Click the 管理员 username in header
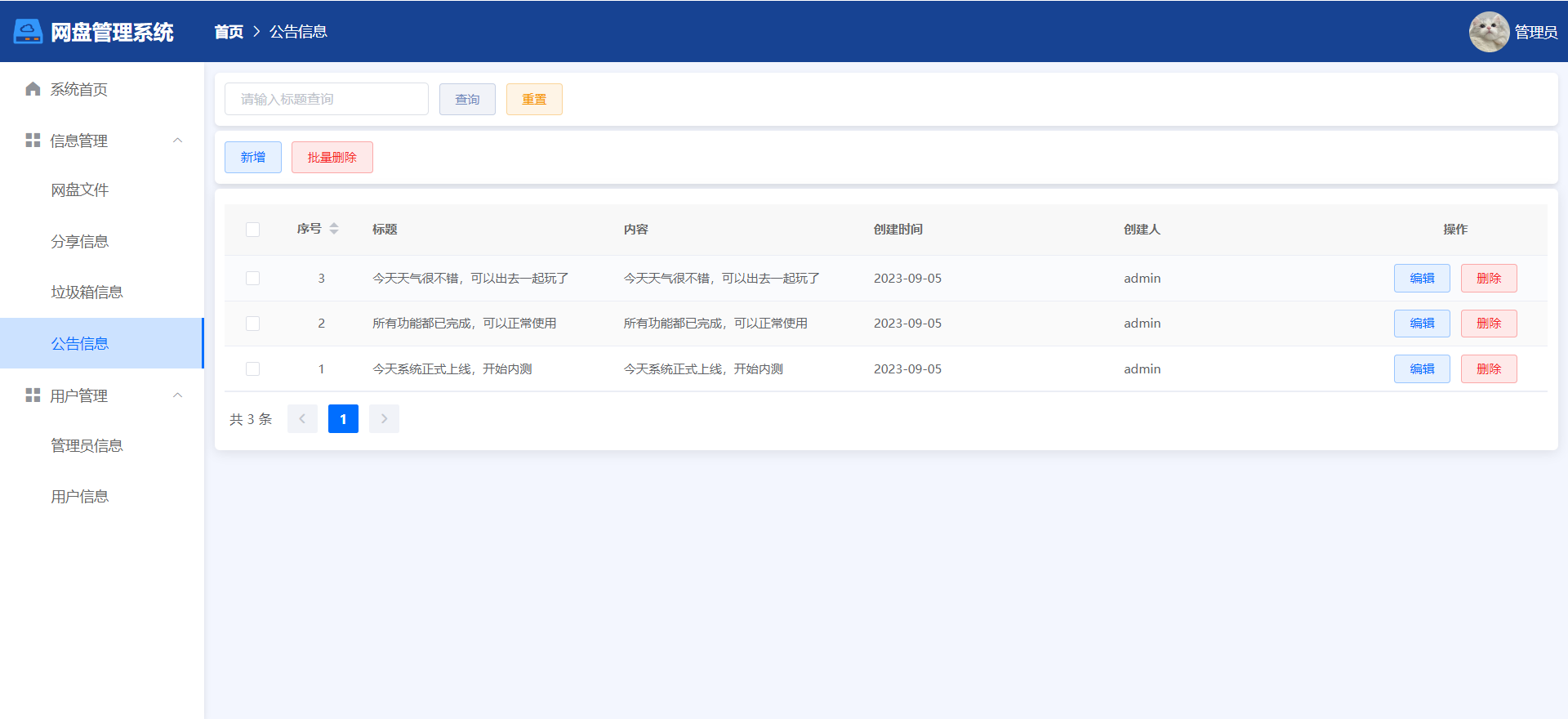Screen dimensions: 1568x719 (1535, 32)
